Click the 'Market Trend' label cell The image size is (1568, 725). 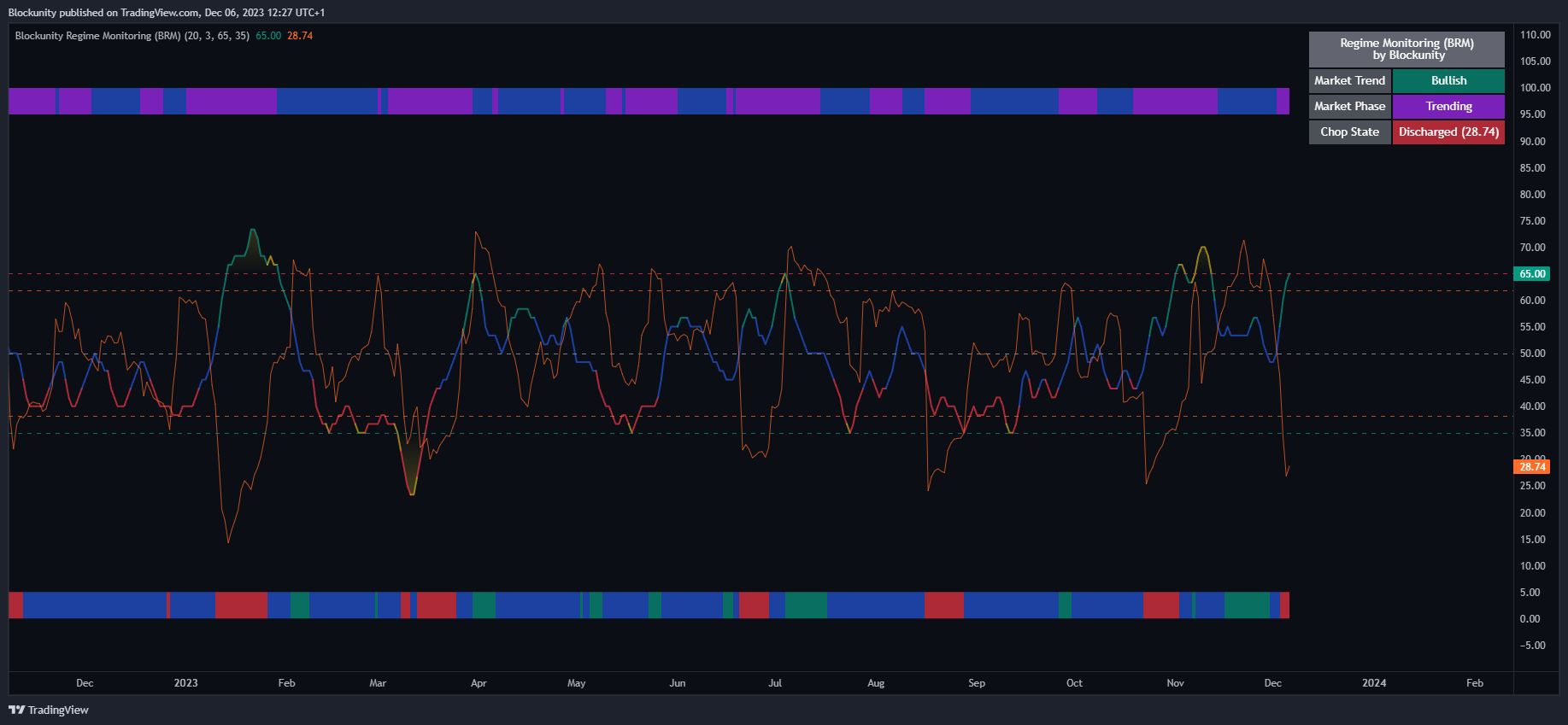pos(1350,81)
